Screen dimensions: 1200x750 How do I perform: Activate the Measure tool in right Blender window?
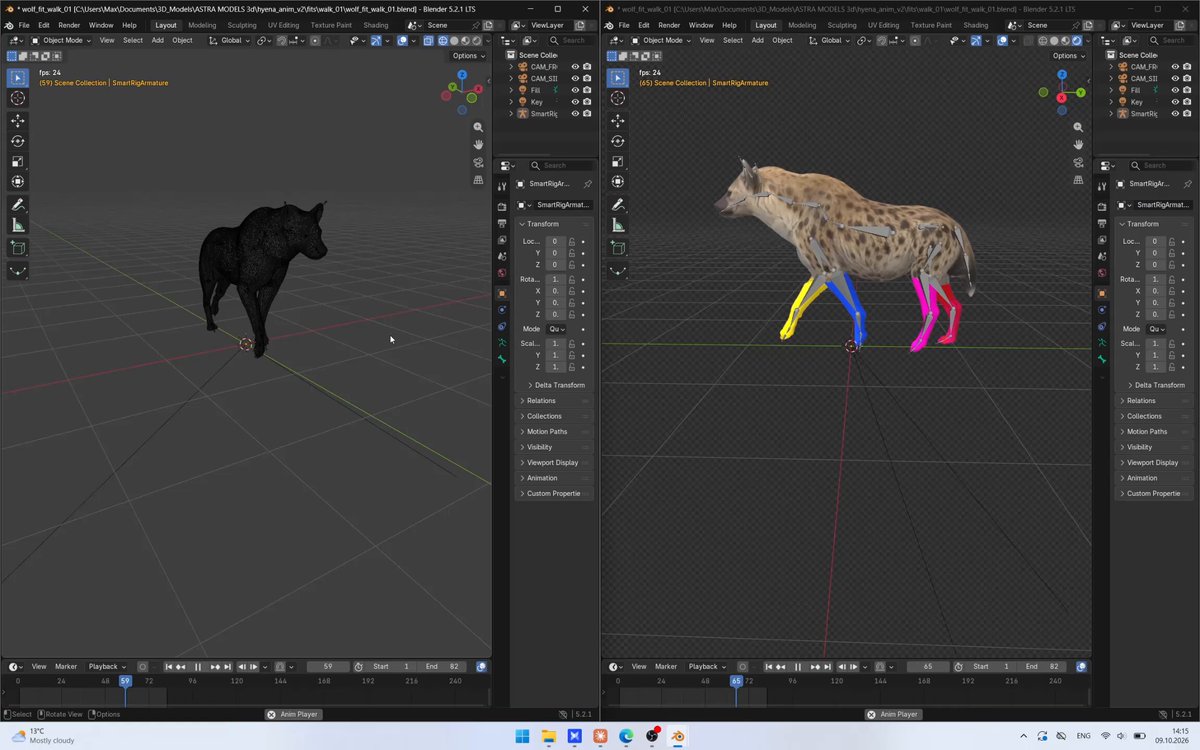pos(618,226)
